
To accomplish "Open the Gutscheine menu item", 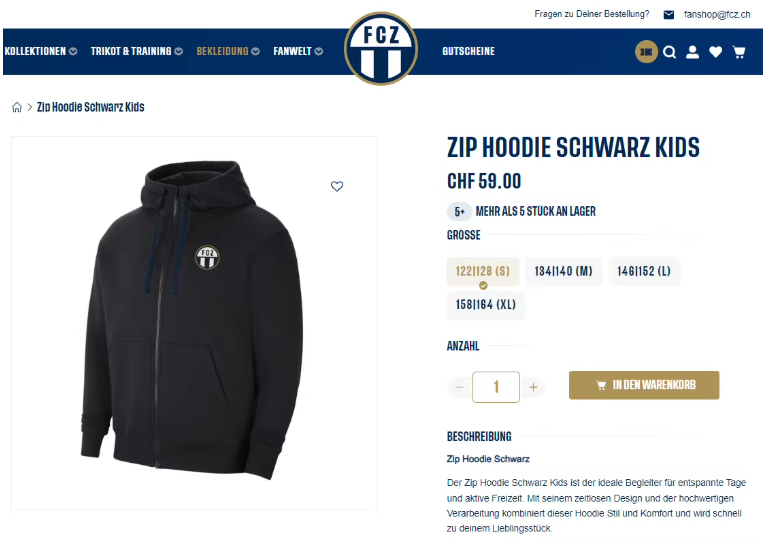I will 468,51.
